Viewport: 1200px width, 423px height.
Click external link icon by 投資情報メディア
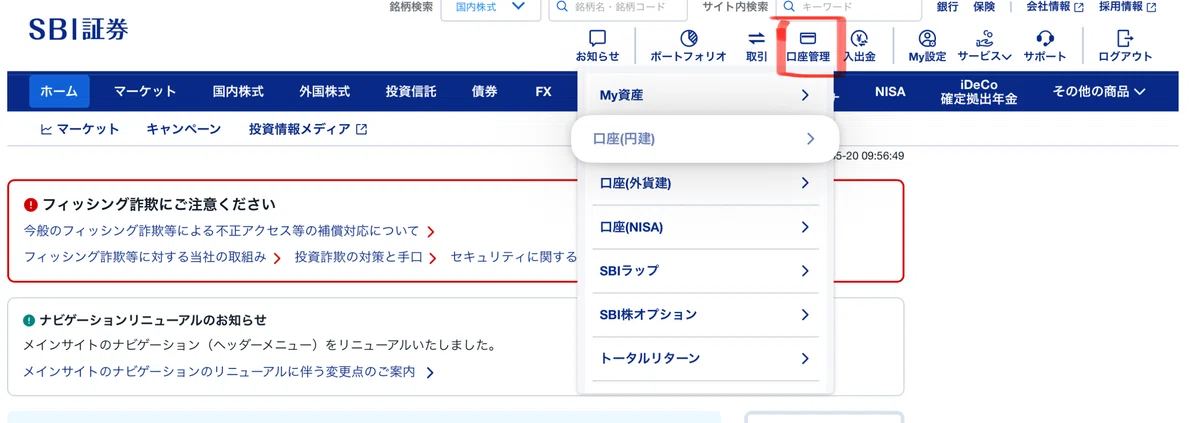tap(361, 129)
